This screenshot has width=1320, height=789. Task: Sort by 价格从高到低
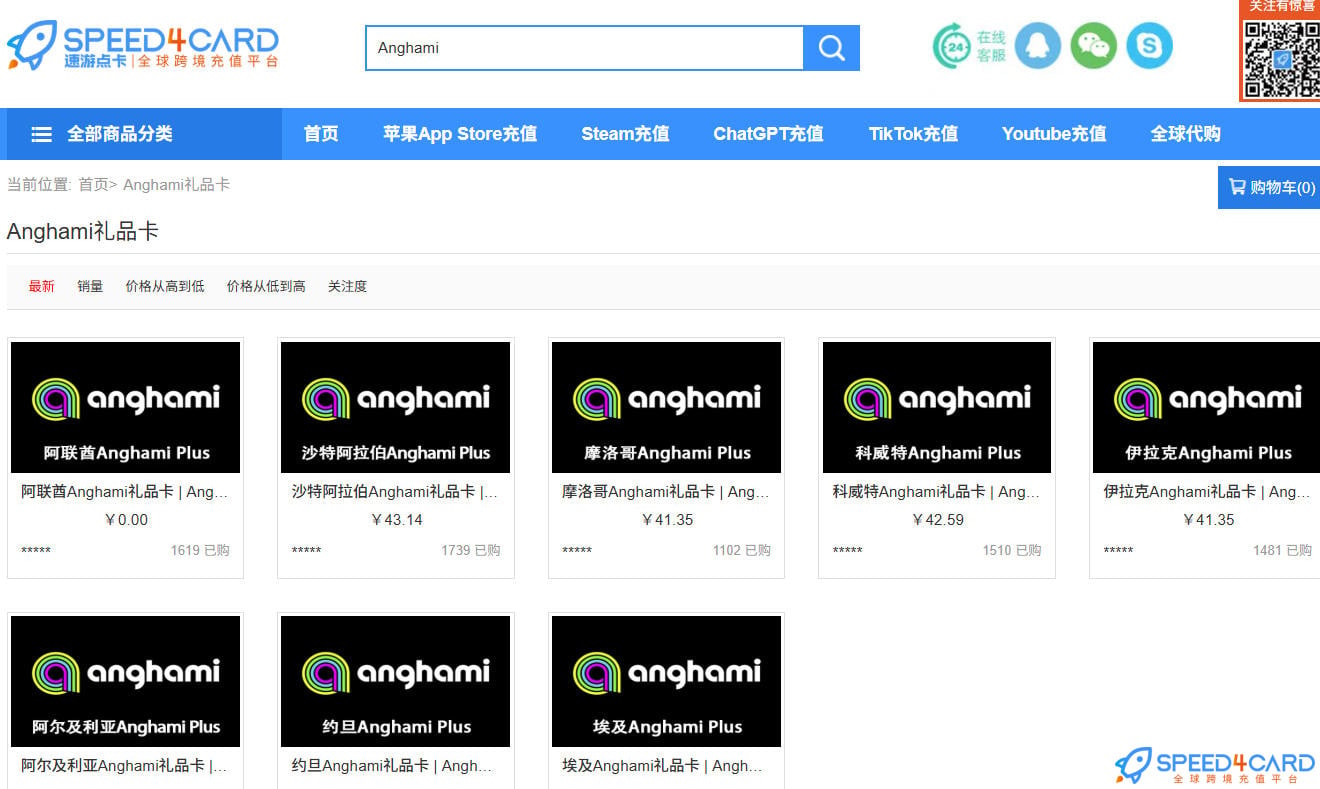pyautogui.click(x=165, y=286)
